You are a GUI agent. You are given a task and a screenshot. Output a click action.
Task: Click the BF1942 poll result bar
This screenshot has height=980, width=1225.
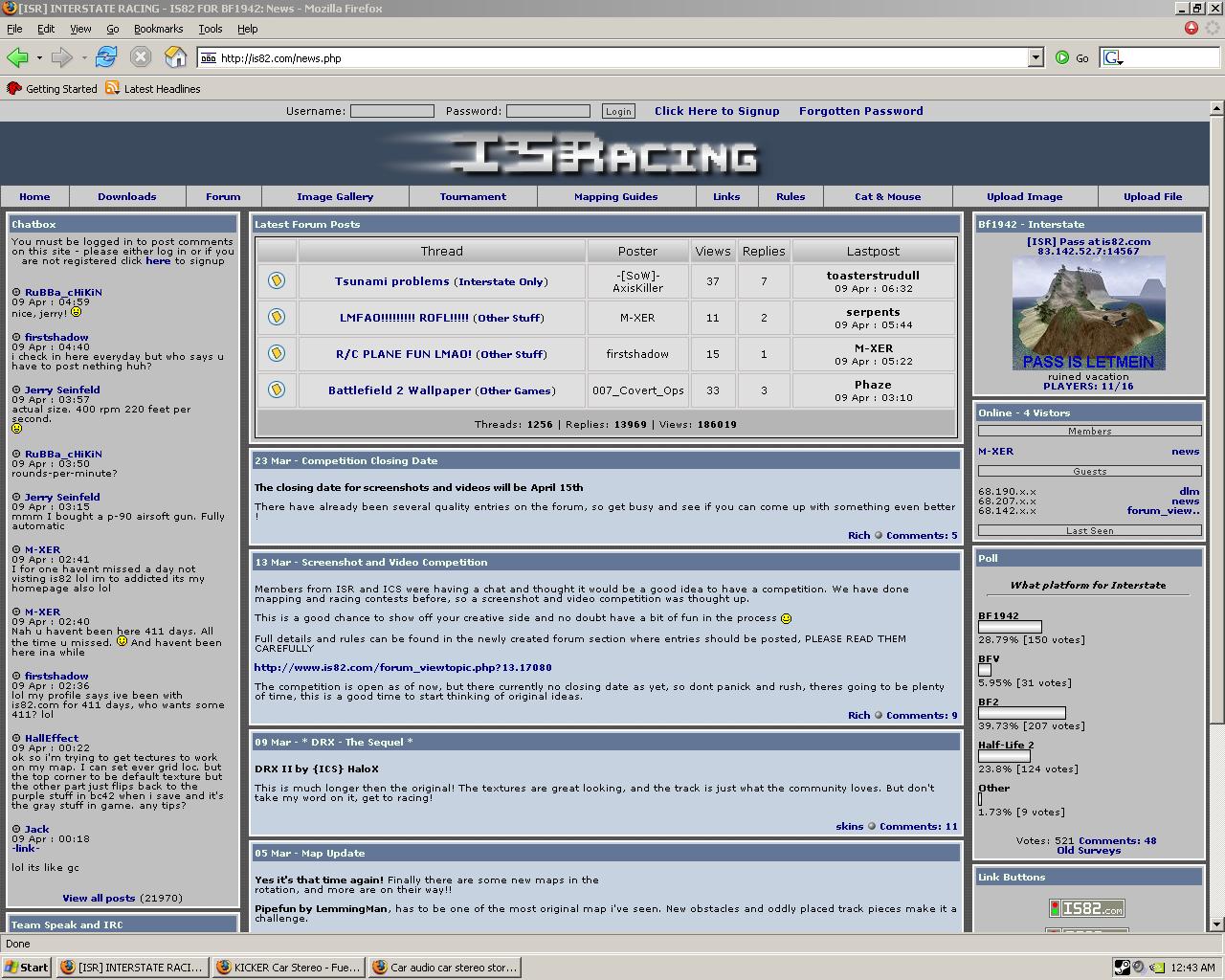(1010, 627)
